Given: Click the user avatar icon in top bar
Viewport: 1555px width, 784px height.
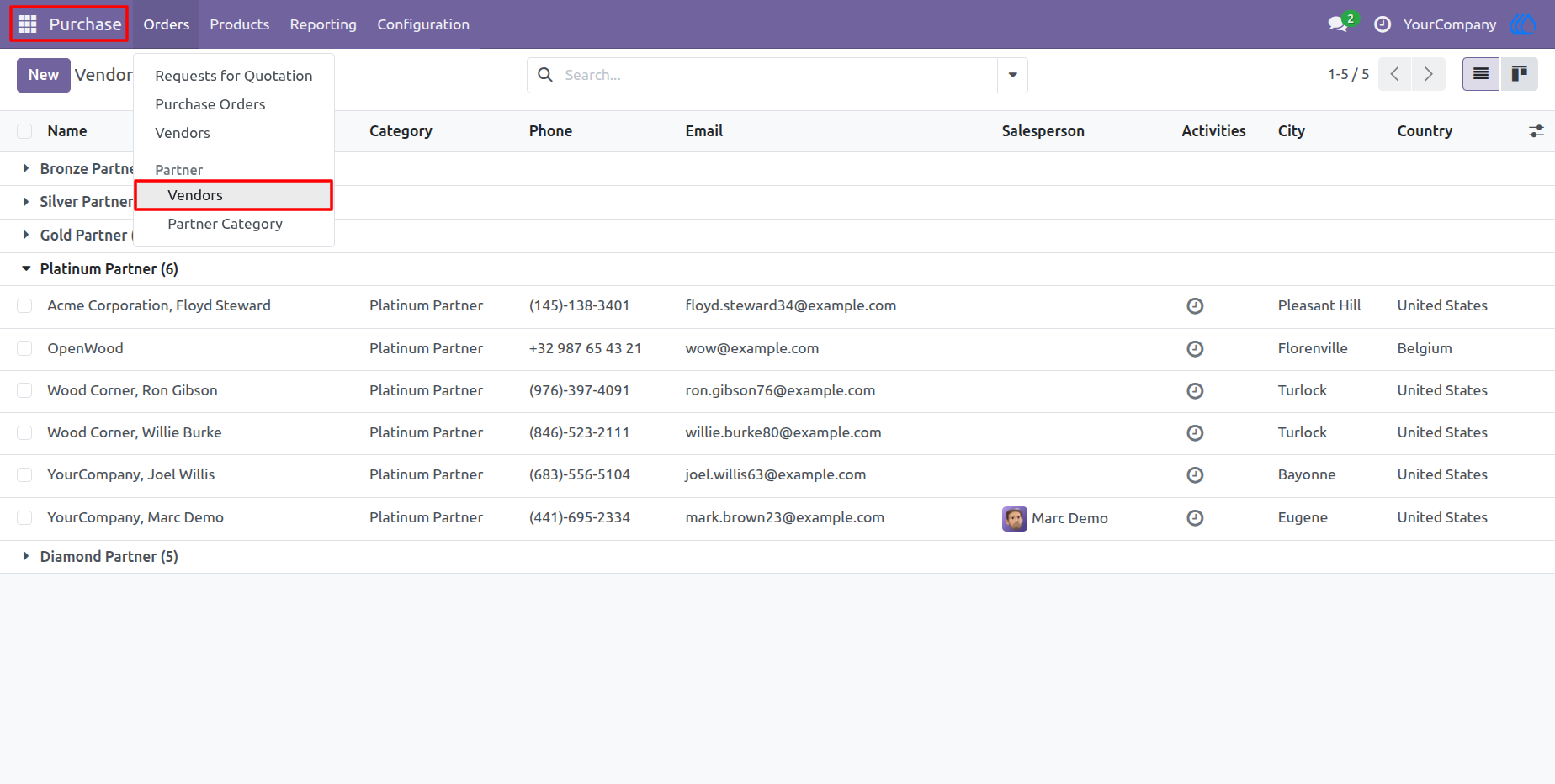Looking at the screenshot, I should coord(1523,24).
